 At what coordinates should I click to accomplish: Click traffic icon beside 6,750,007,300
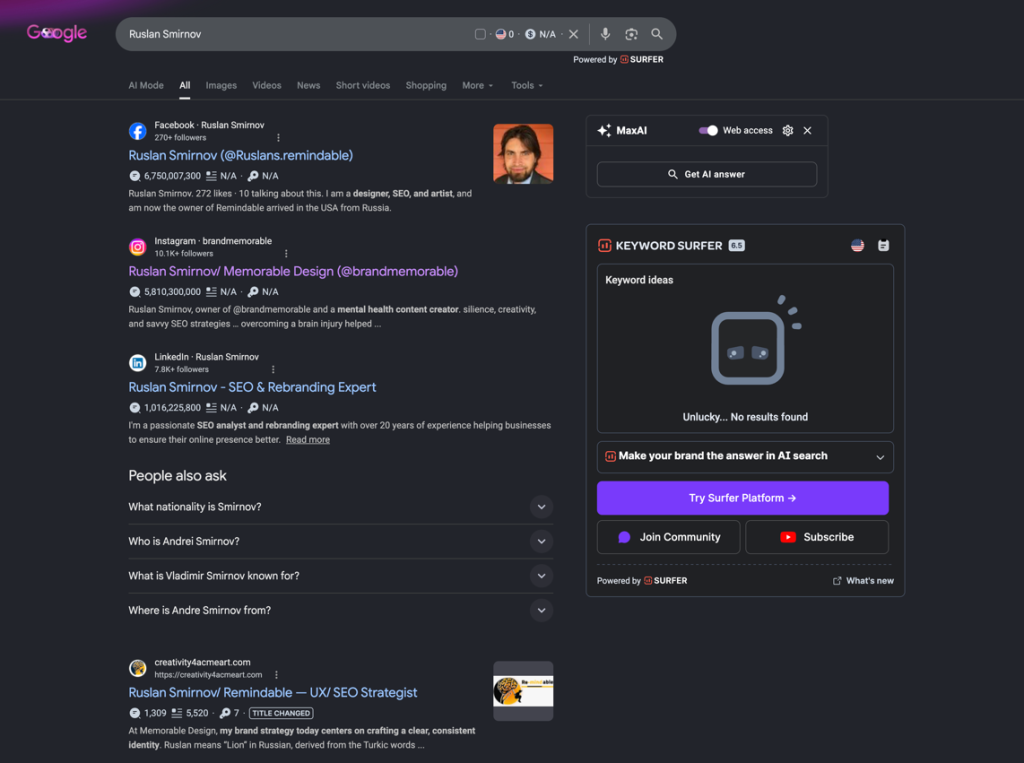click(x=135, y=176)
